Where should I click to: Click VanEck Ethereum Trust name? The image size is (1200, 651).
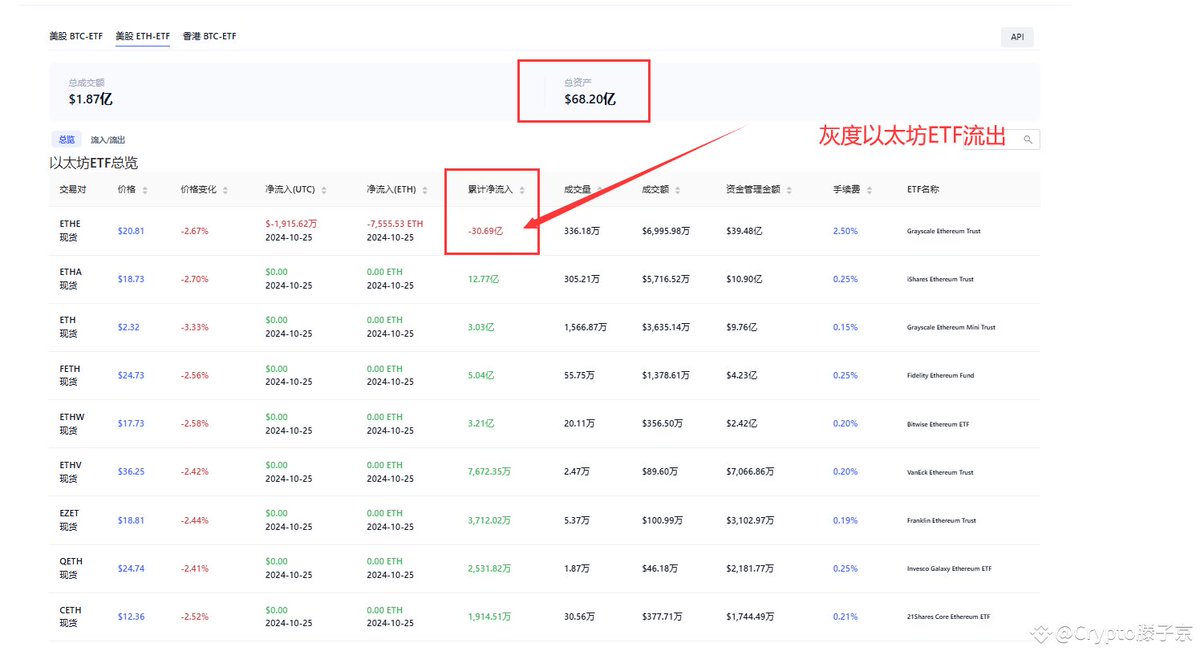pos(940,472)
